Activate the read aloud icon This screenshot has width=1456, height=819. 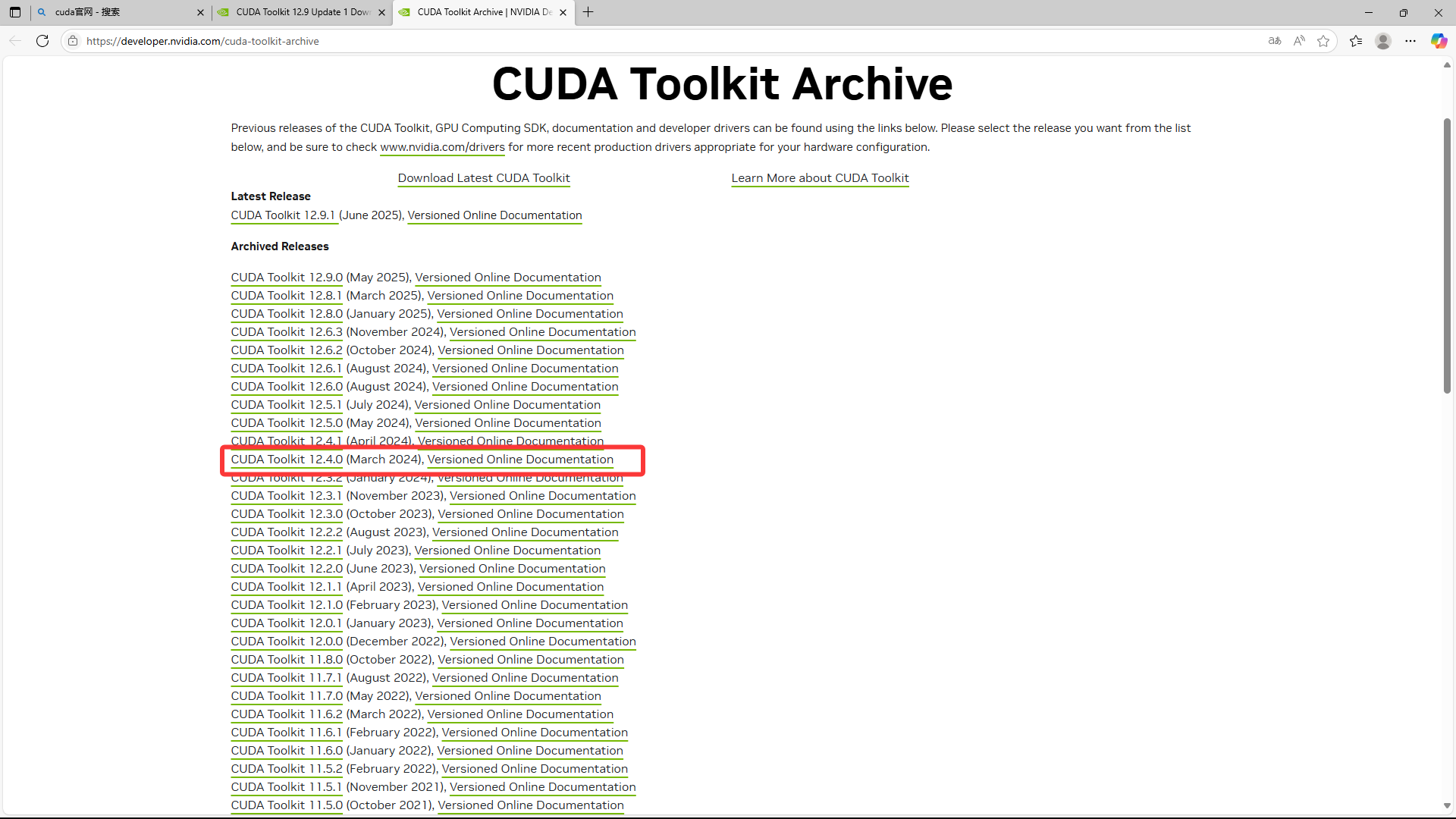[1299, 41]
